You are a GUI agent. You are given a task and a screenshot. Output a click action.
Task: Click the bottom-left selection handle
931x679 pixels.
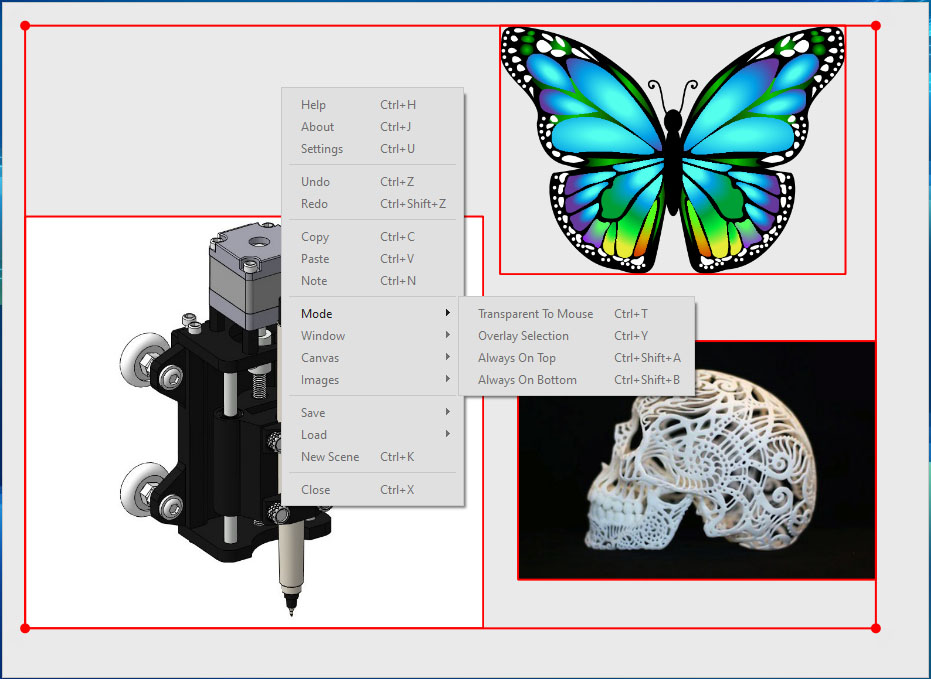pyautogui.click(x=25, y=628)
